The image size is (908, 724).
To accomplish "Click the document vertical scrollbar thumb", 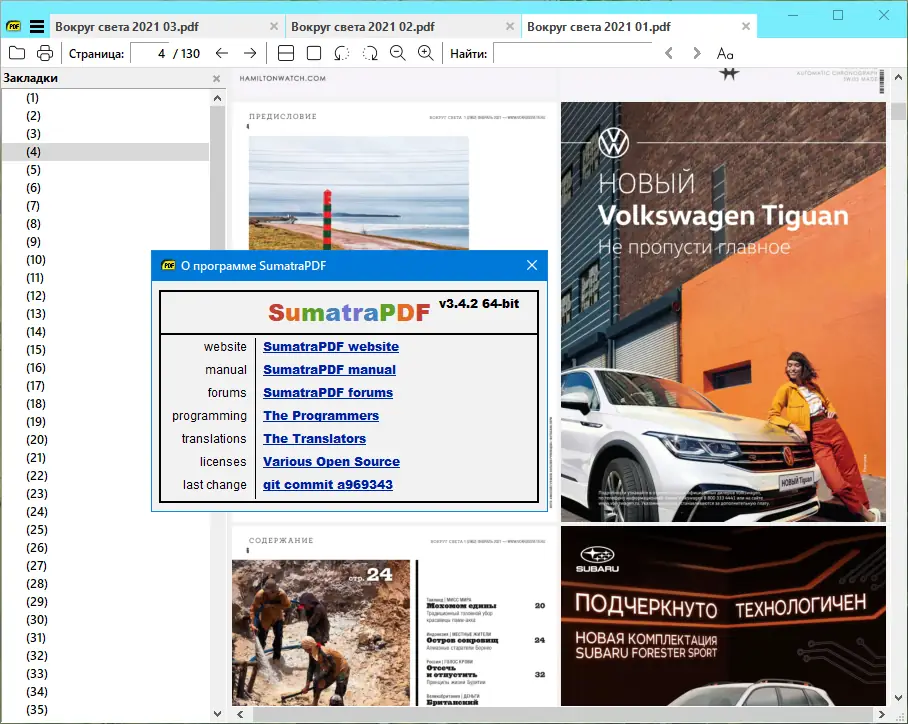I will tap(898, 111).
